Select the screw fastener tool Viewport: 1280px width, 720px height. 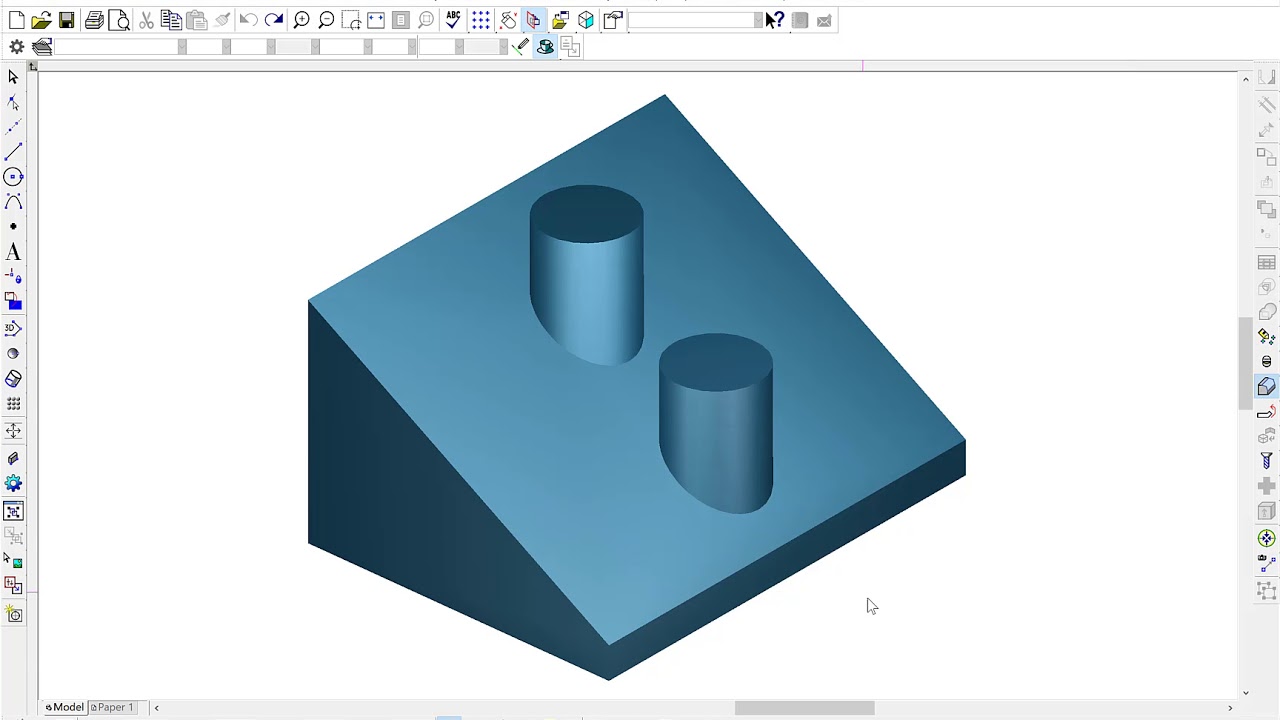(1267, 462)
